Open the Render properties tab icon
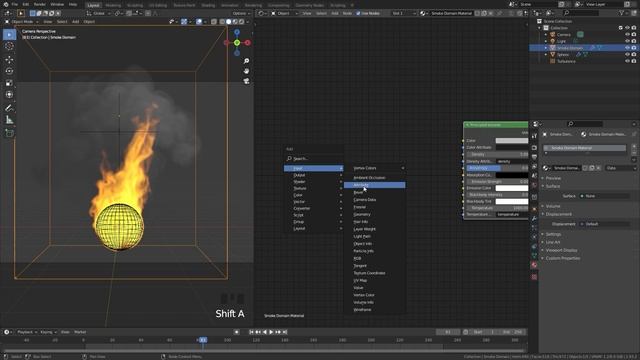 point(534,147)
